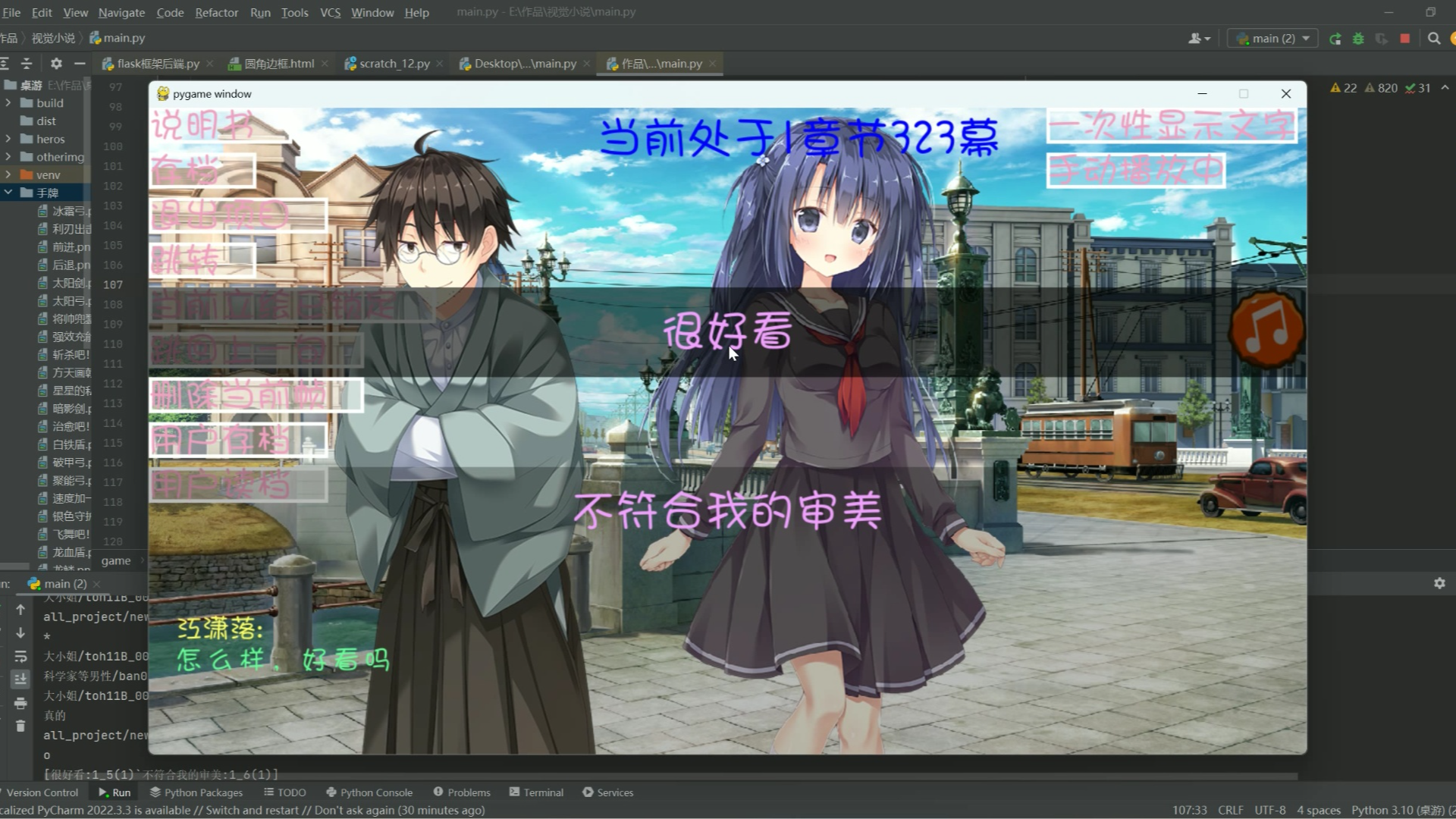This screenshot has width=1456, height=819.
Task: Close the scratch_12.py tab
Action: (440, 64)
